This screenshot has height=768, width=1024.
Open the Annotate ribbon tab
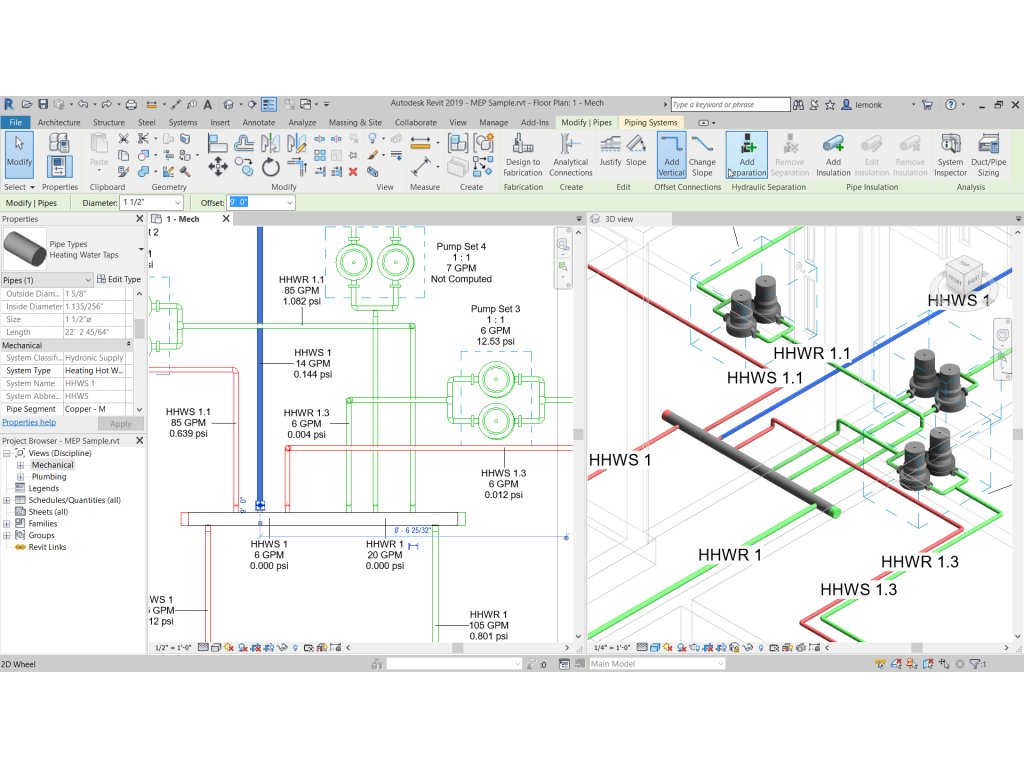259,123
